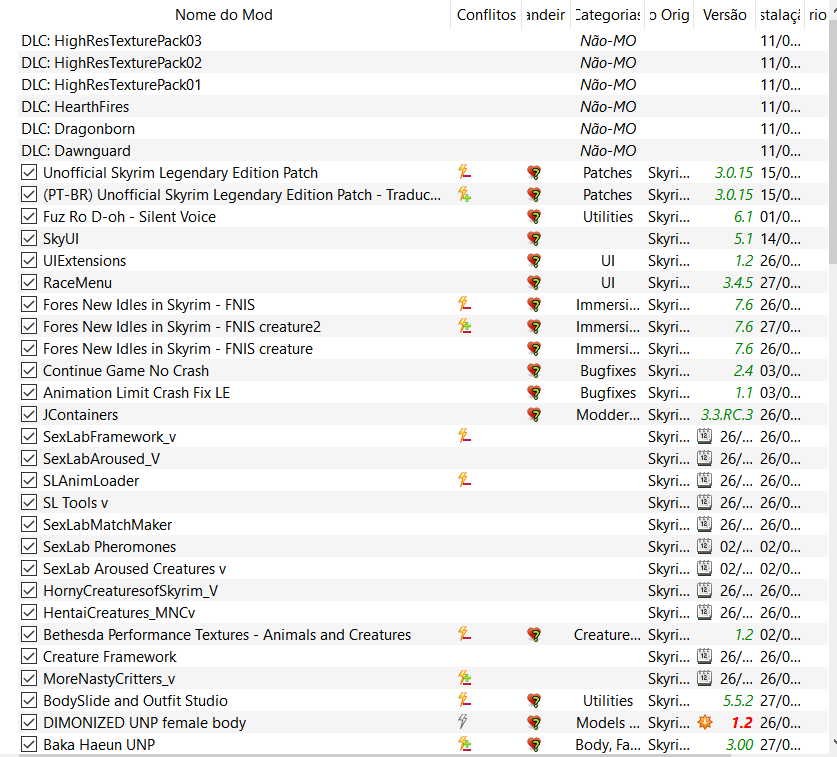Click conflict icon on FNIS row
The image size is (837, 757).
tap(464, 304)
